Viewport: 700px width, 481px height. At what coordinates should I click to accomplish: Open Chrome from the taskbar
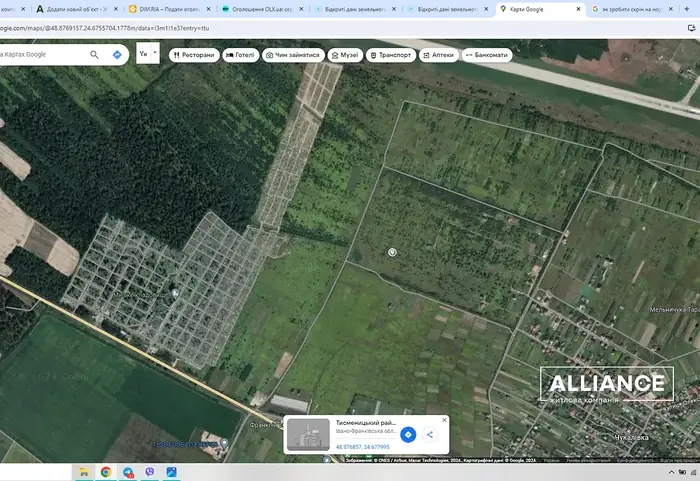(106, 472)
